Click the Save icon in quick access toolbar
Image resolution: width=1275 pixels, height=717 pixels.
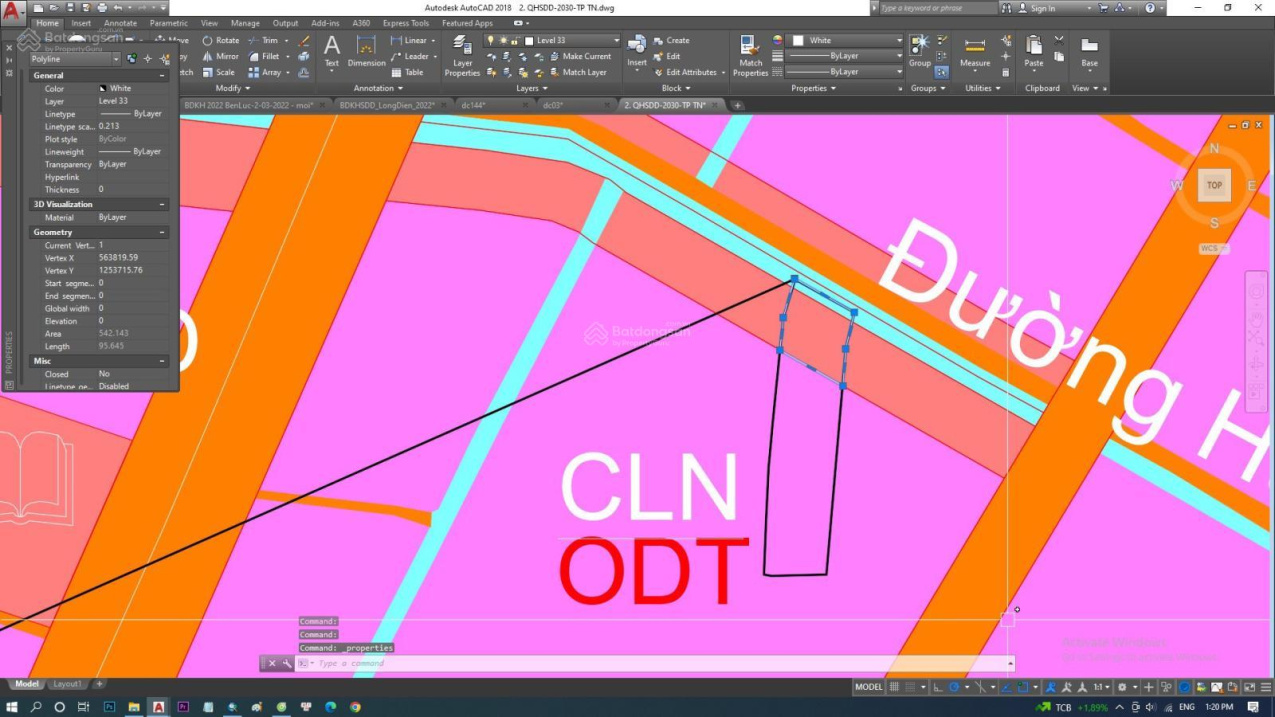pos(71,8)
